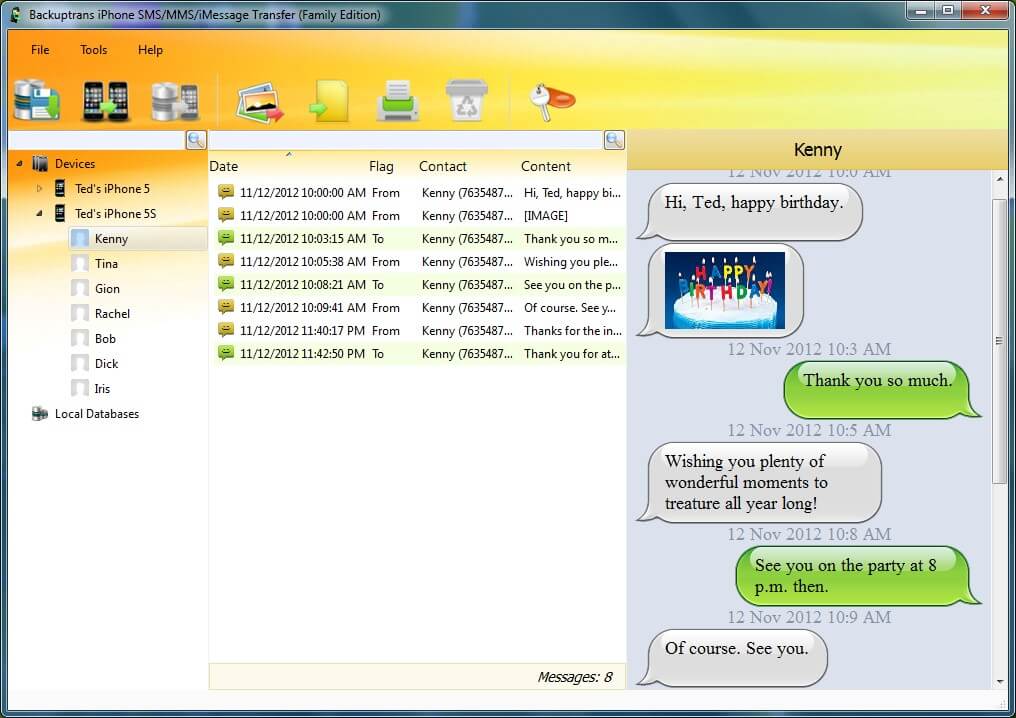This screenshot has width=1016, height=718.
Task: Sort messages by the Date column
Action: coord(224,166)
